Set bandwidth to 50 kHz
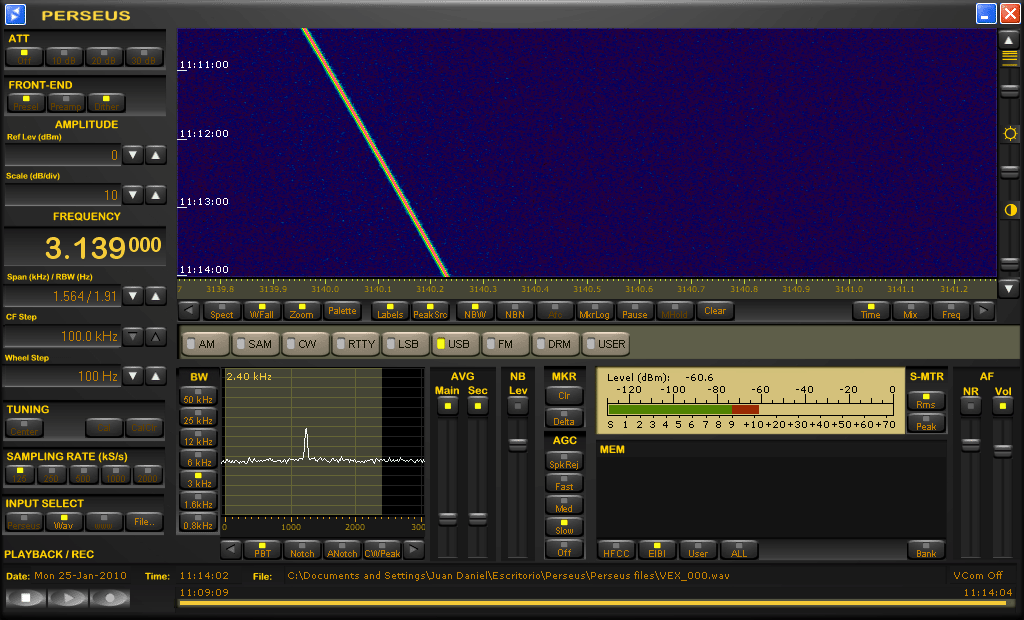Viewport: 1024px width, 620px height. point(198,396)
